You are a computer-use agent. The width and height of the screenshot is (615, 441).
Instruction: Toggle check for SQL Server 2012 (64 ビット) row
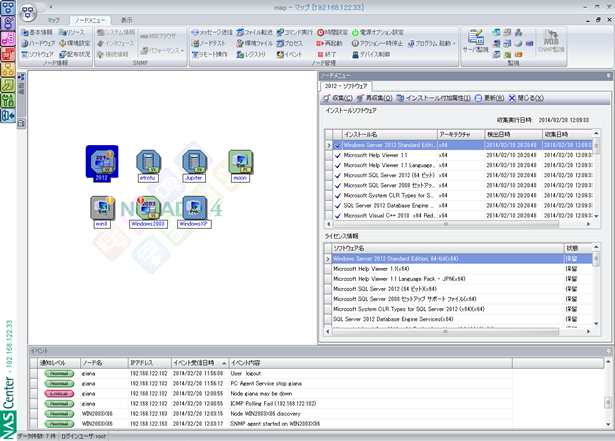click(x=338, y=175)
